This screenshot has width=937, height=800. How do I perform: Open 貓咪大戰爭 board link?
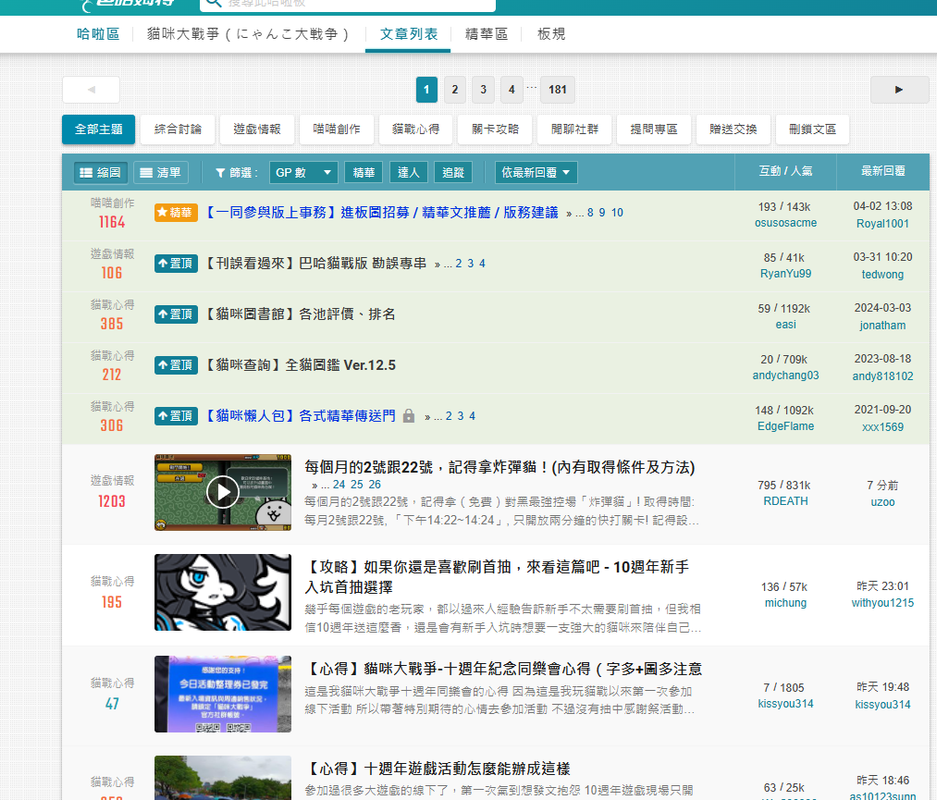(248, 34)
